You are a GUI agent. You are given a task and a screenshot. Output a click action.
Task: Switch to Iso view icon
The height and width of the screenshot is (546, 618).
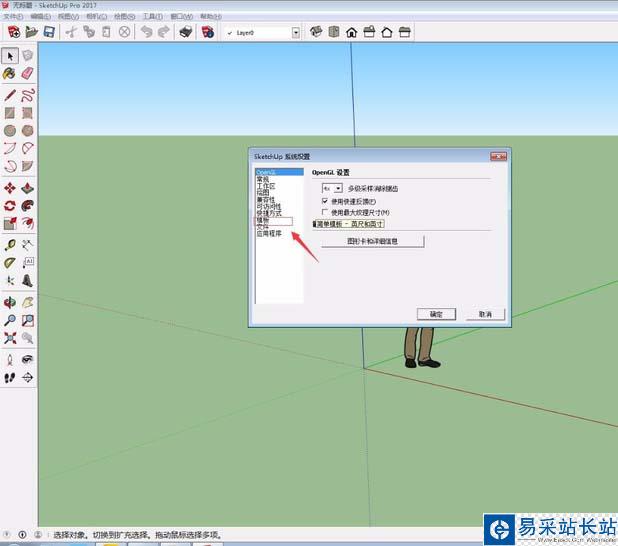(316, 32)
